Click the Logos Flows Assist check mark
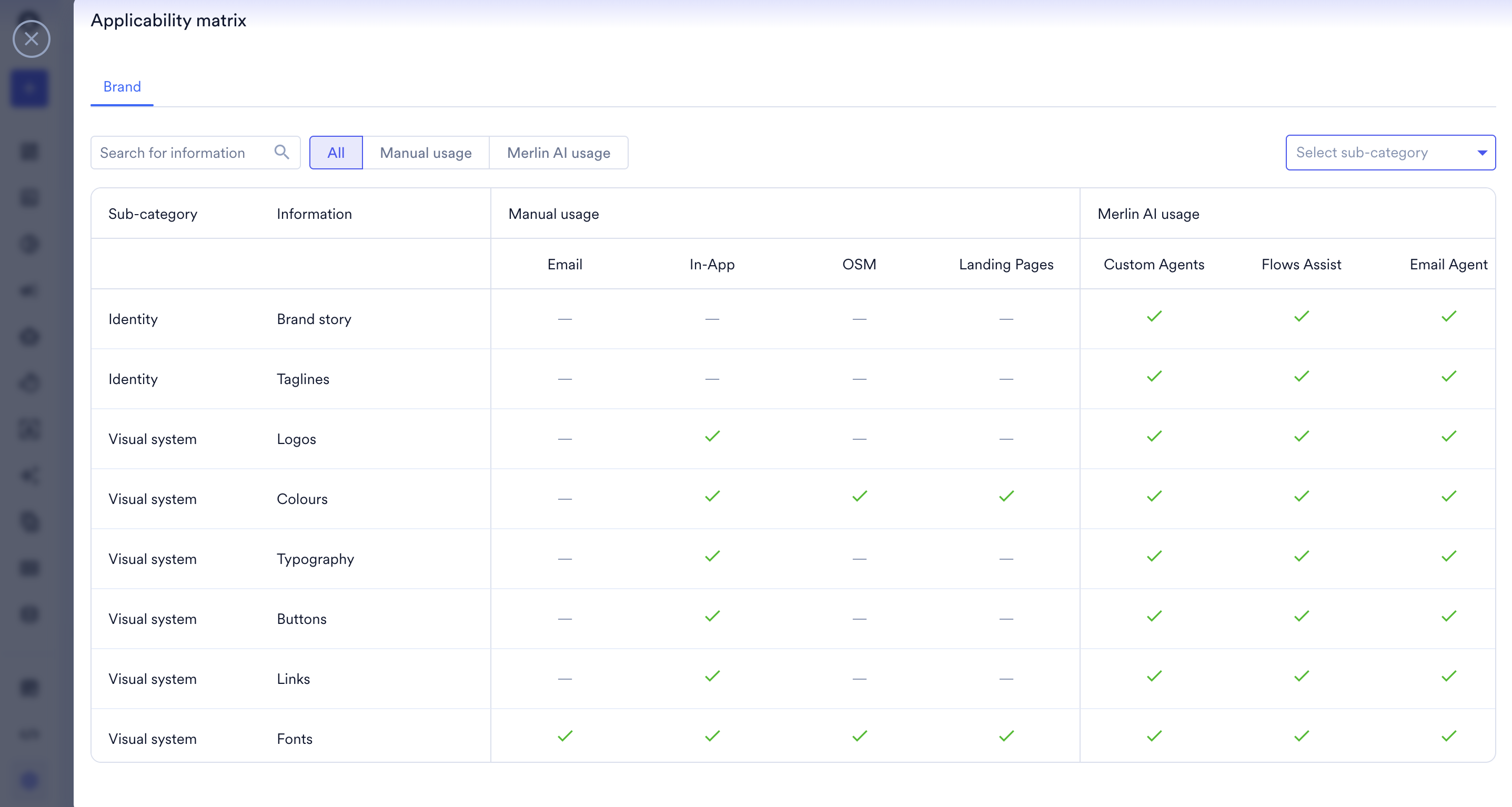The image size is (1512, 807). point(1302,436)
